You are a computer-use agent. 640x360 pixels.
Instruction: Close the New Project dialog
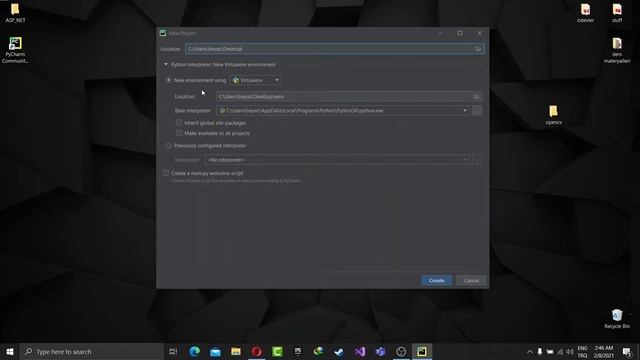479,33
